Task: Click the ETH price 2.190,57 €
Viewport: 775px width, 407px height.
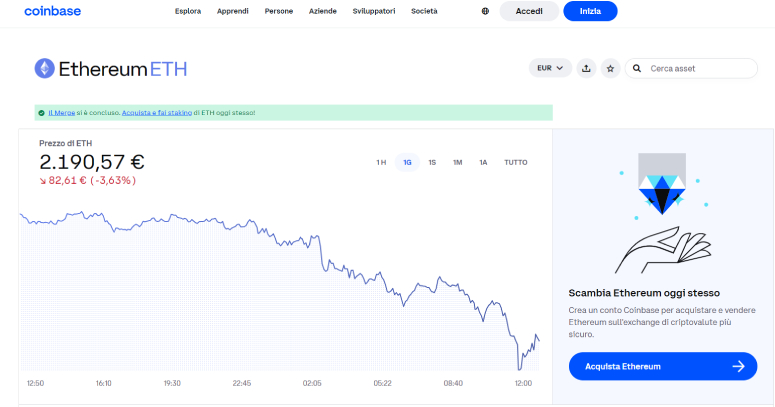Action: click(92, 162)
